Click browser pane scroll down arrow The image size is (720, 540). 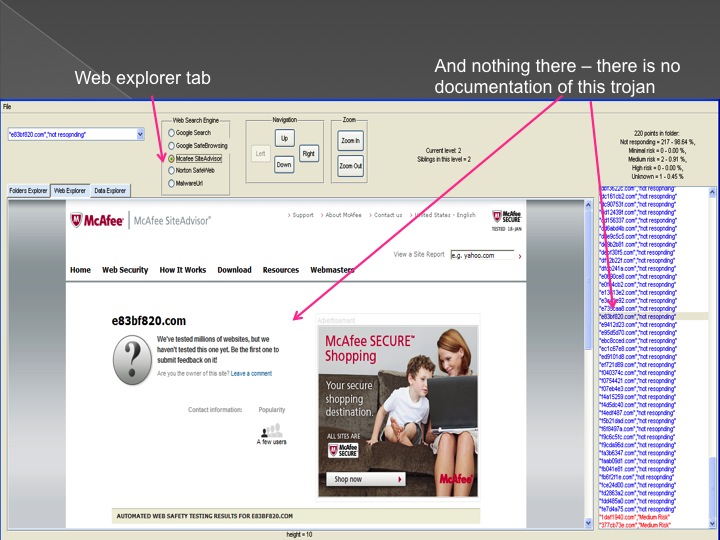coord(588,523)
